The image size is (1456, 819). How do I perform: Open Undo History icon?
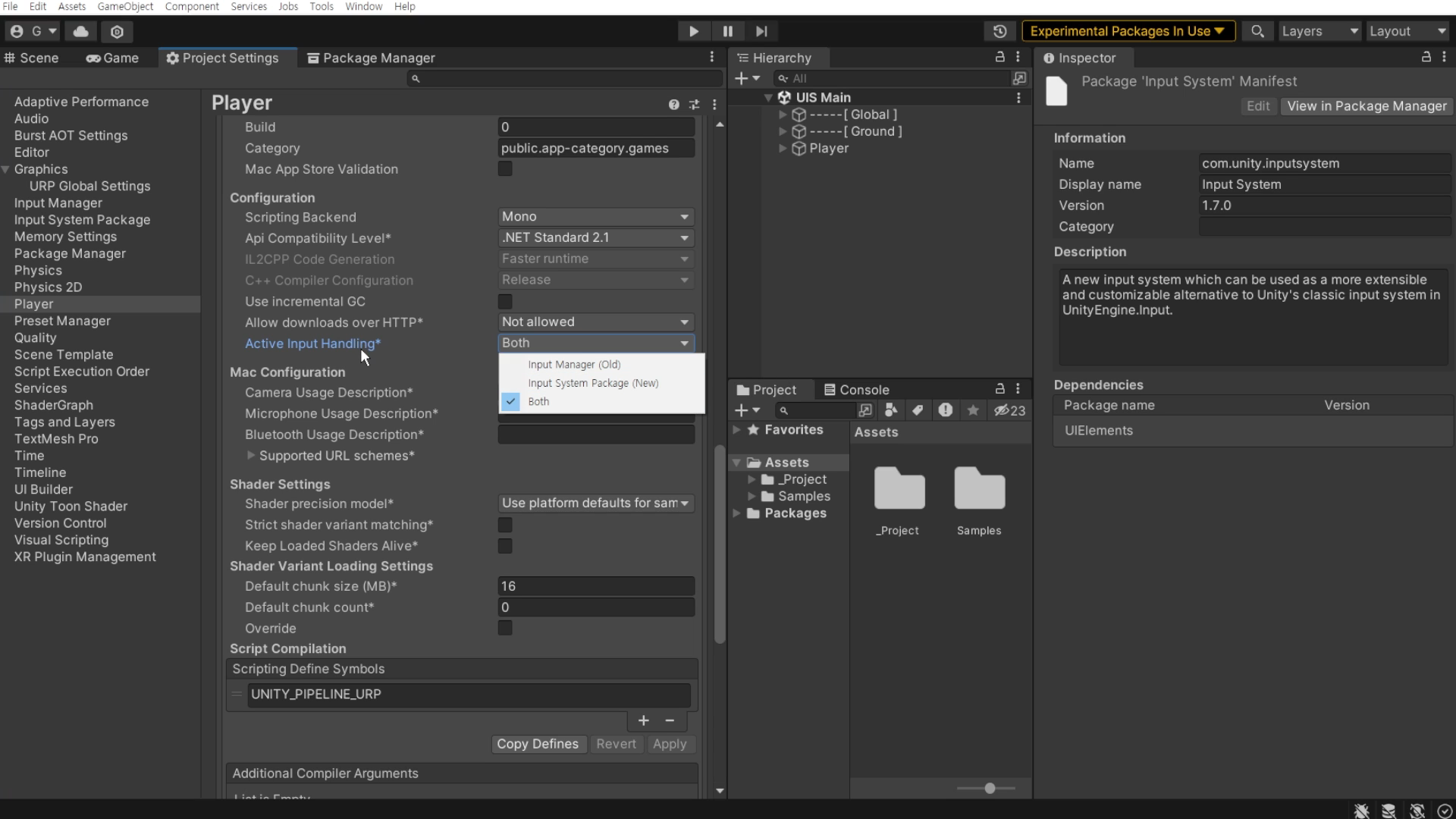point(999,31)
